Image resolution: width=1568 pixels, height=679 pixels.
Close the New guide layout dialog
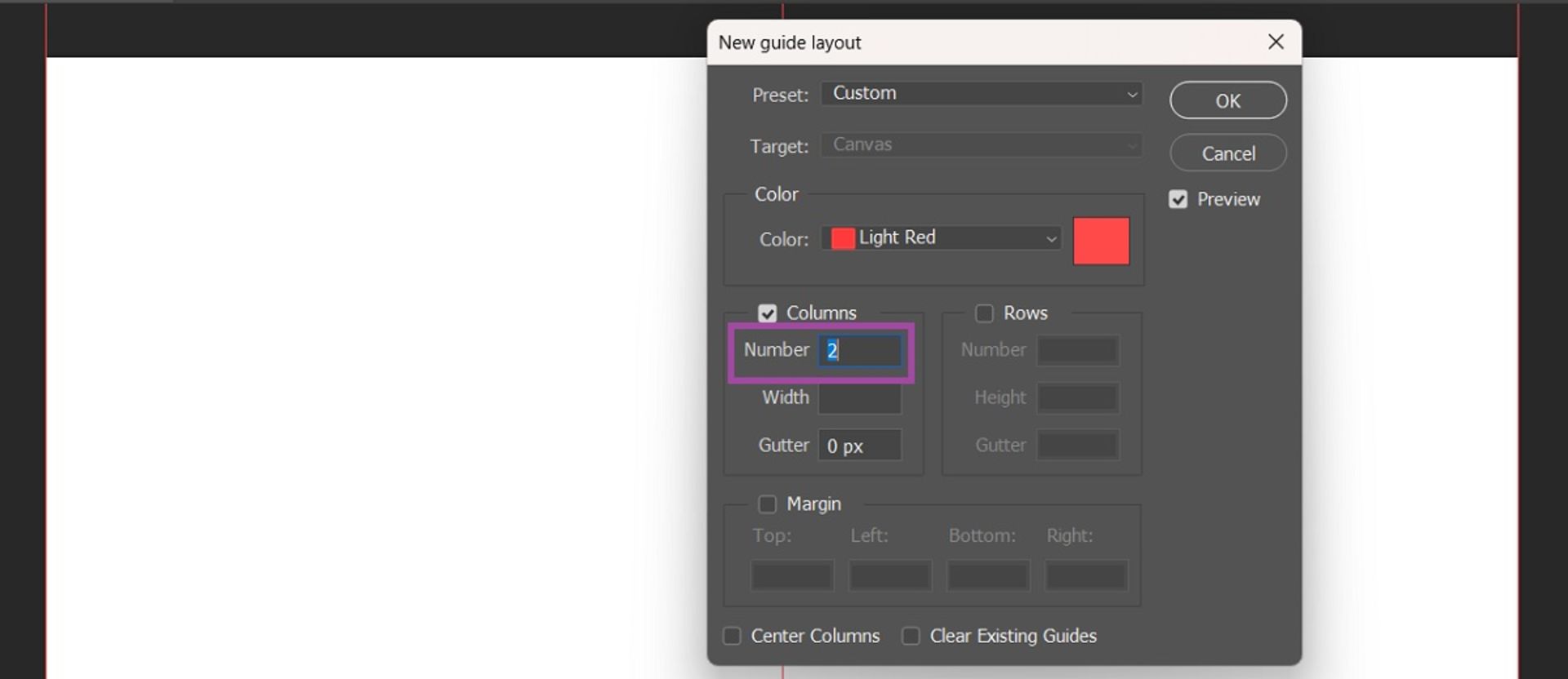(1276, 42)
